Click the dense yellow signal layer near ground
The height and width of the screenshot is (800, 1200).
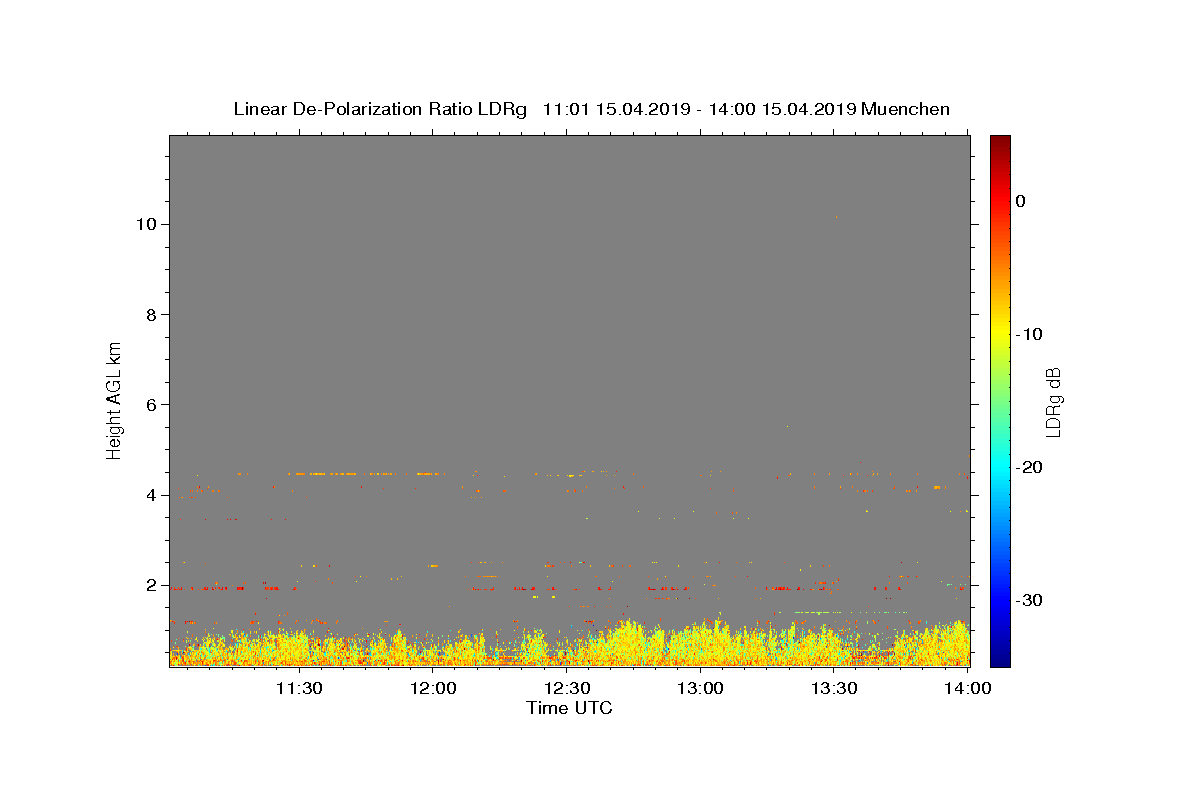click(569, 645)
